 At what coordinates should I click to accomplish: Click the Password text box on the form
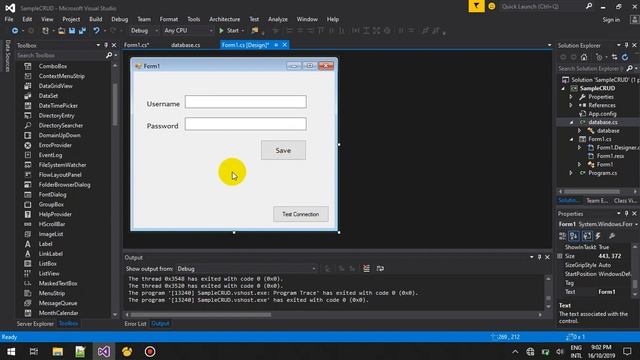246,124
